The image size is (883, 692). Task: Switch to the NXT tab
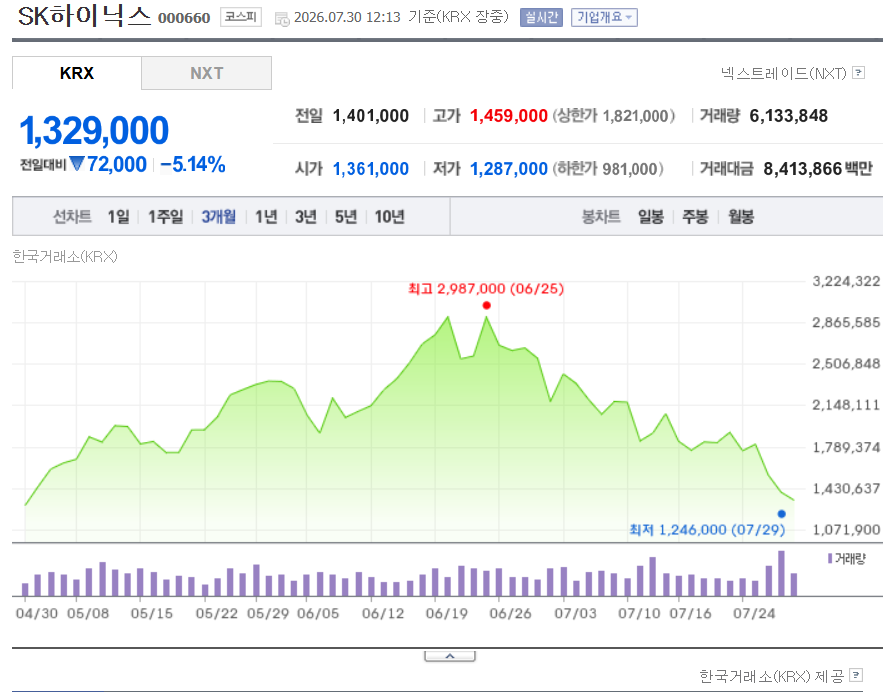[207, 73]
